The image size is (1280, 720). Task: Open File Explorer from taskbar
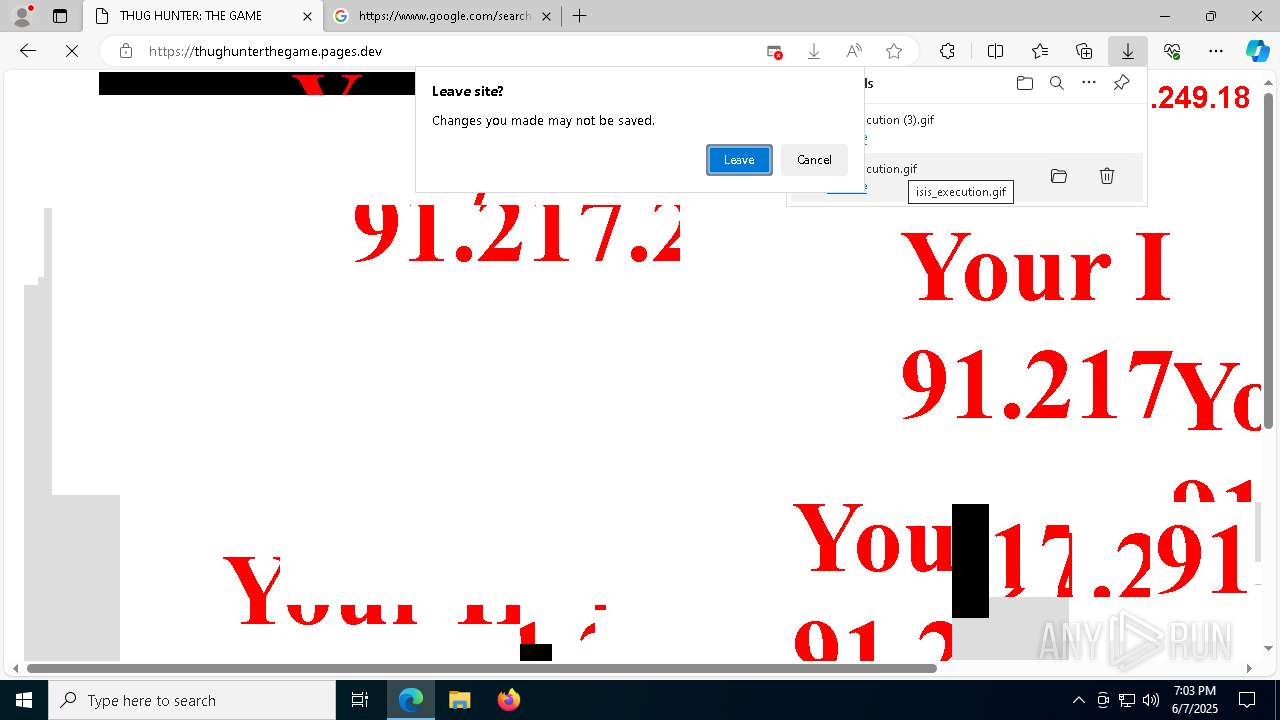459,700
